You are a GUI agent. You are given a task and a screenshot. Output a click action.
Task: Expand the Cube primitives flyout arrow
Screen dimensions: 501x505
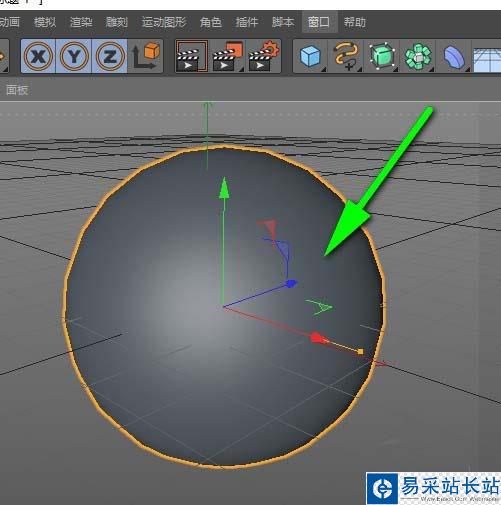click(x=323, y=69)
